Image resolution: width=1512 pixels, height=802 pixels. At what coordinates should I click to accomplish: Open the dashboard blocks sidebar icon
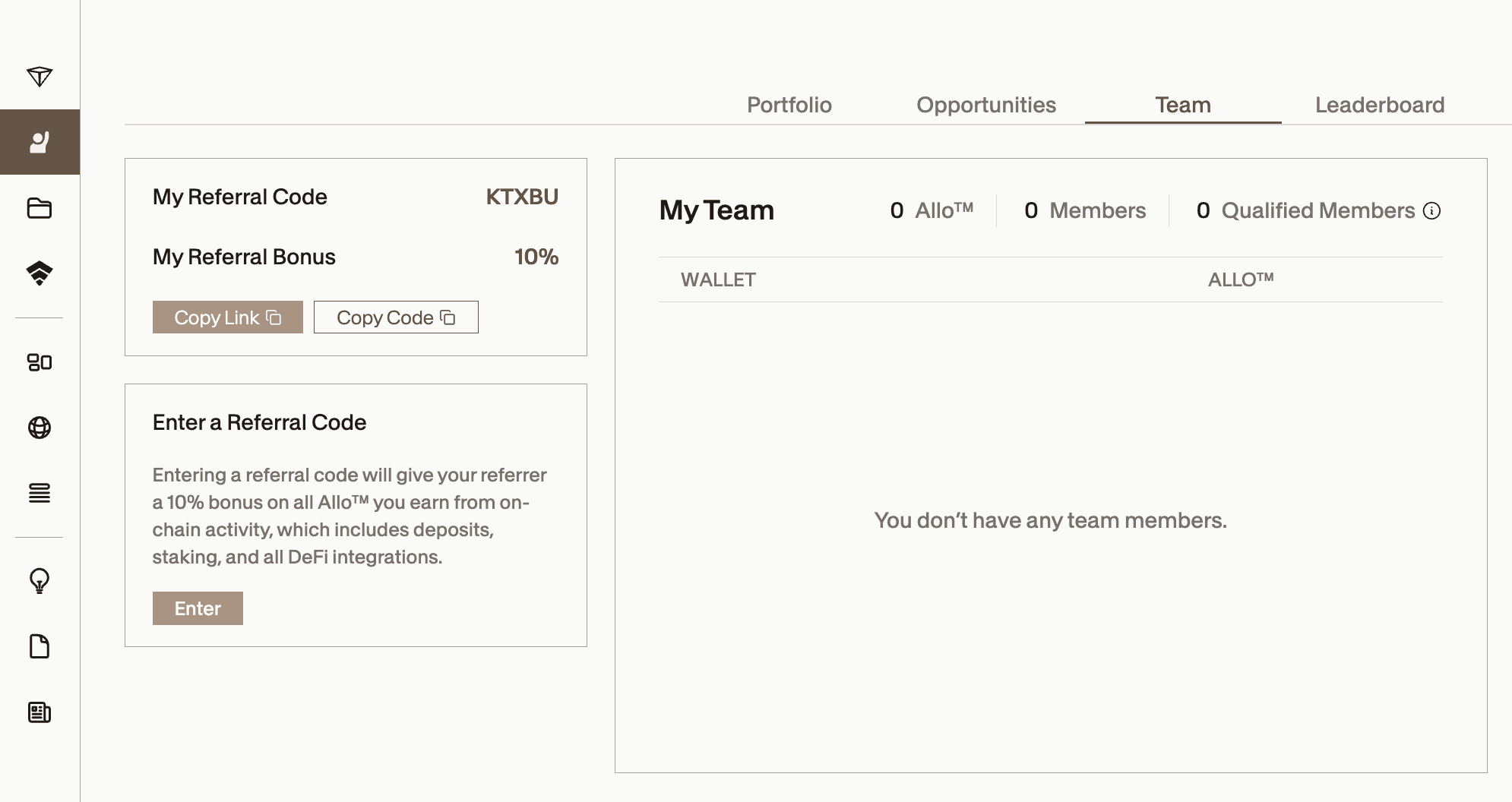(x=40, y=362)
